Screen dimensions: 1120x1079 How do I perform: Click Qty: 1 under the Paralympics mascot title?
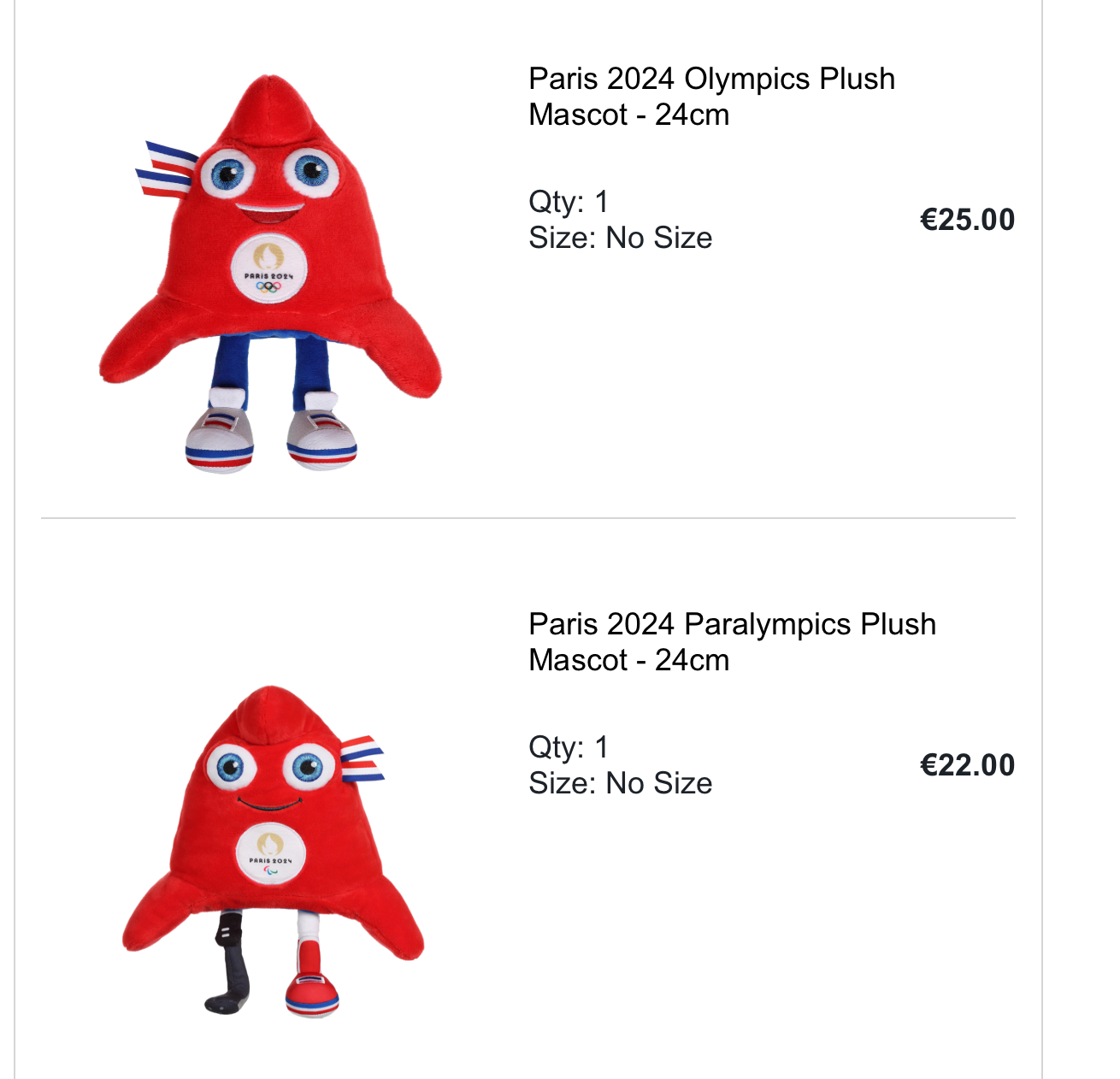coord(569,747)
